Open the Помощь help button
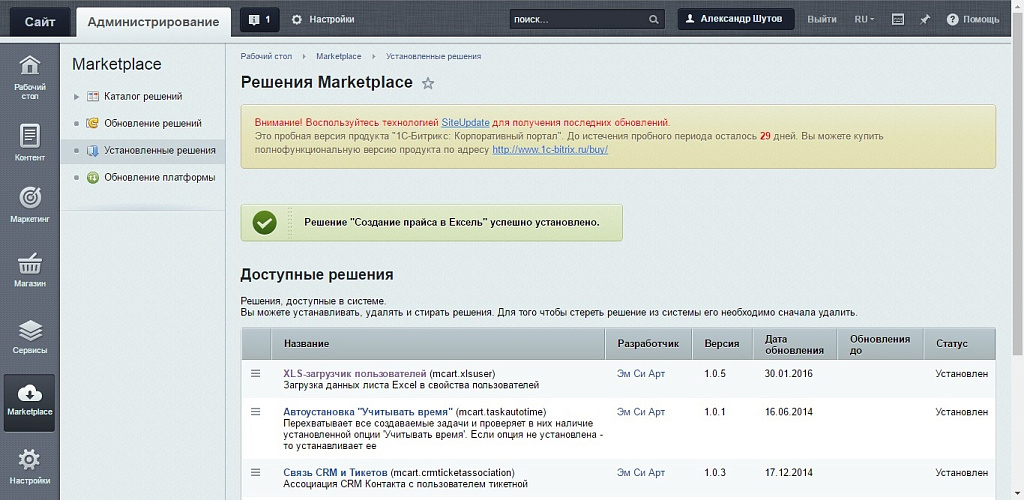Viewport: 1024px width, 500px height. pyautogui.click(x=973, y=19)
